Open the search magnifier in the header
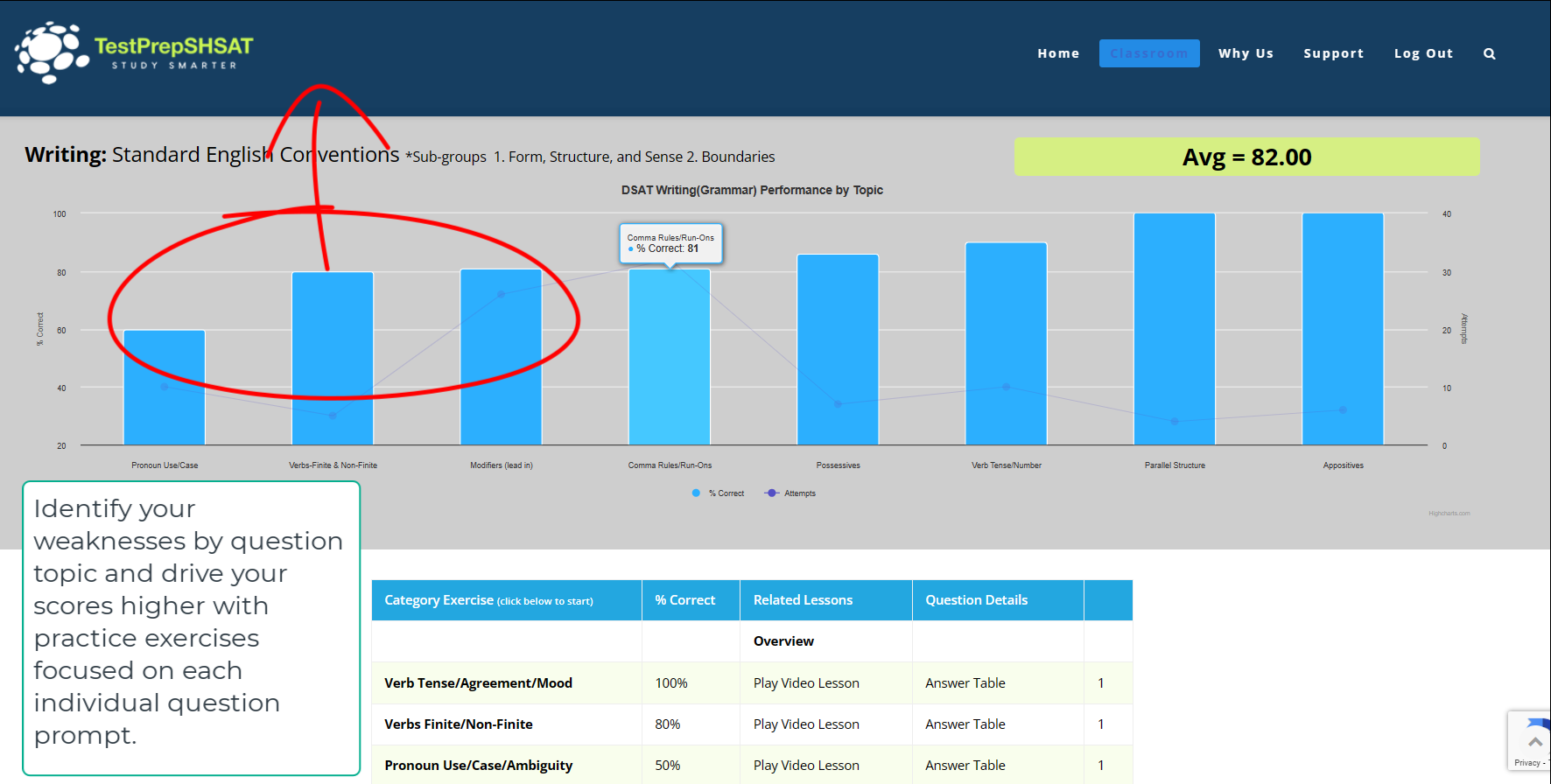Screen dimensions: 1551x784 pyautogui.click(x=1489, y=53)
